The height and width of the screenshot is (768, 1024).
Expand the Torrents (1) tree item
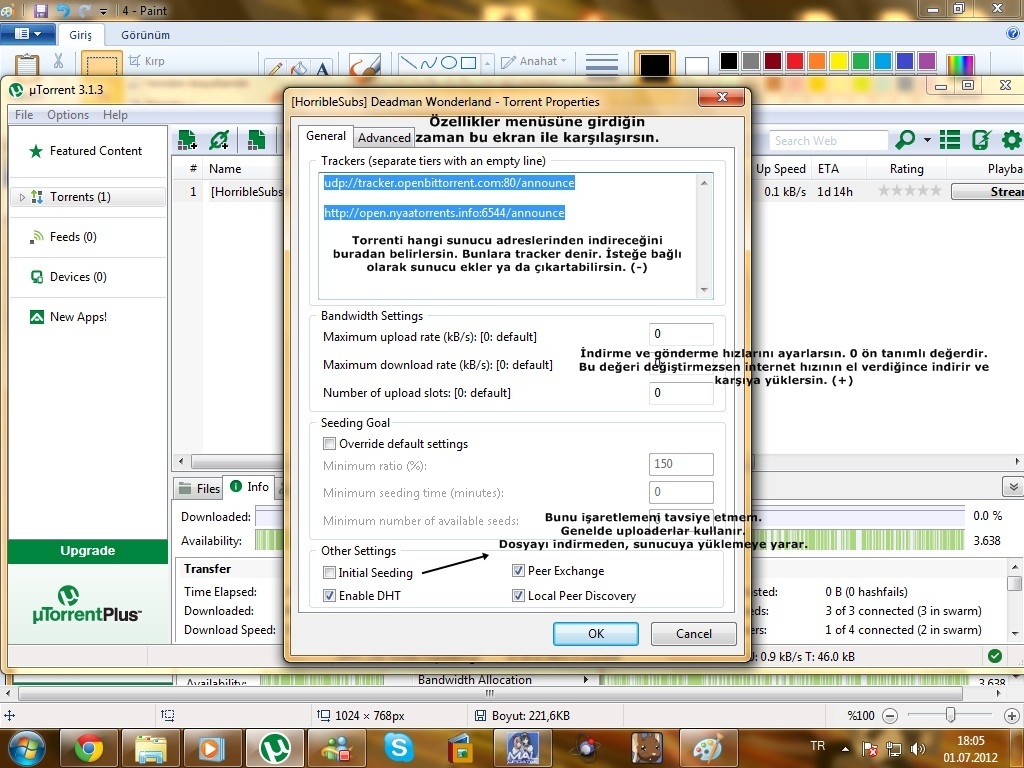(x=22, y=197)
